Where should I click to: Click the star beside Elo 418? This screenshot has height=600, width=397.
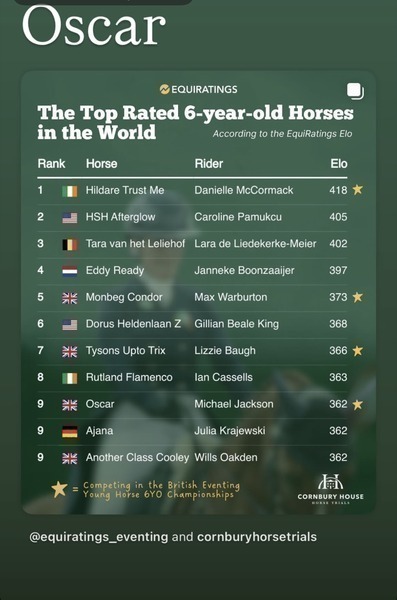pos(358,189)
